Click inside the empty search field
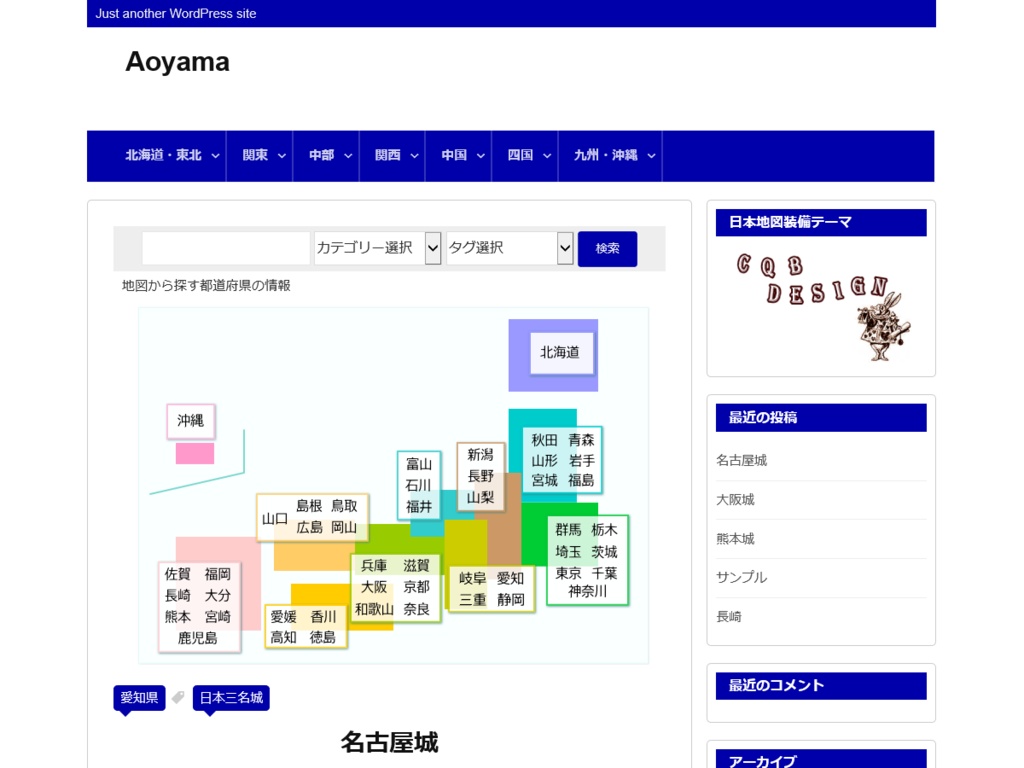 click(225, 248)
